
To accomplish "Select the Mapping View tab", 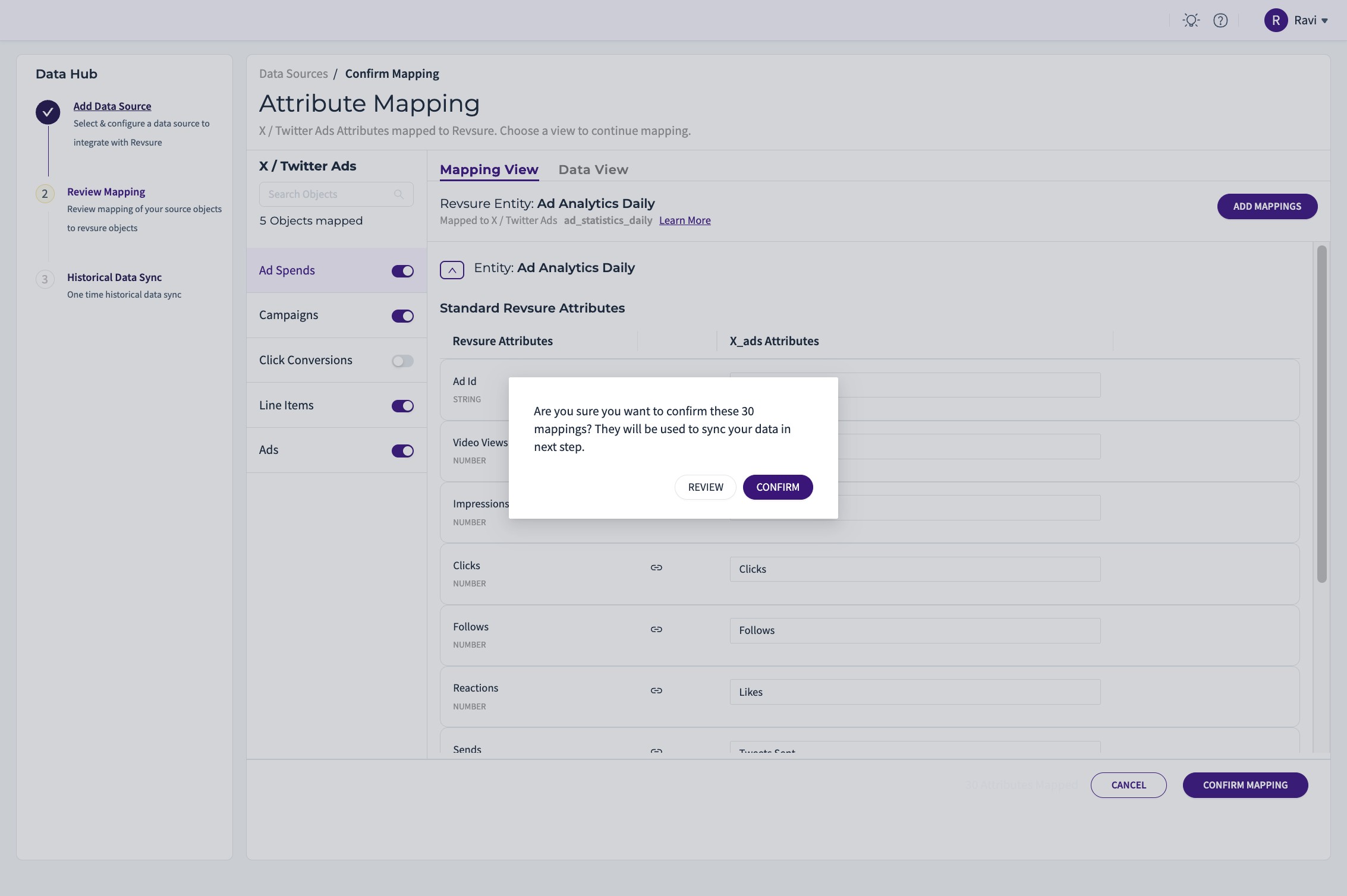I will 489,170.
